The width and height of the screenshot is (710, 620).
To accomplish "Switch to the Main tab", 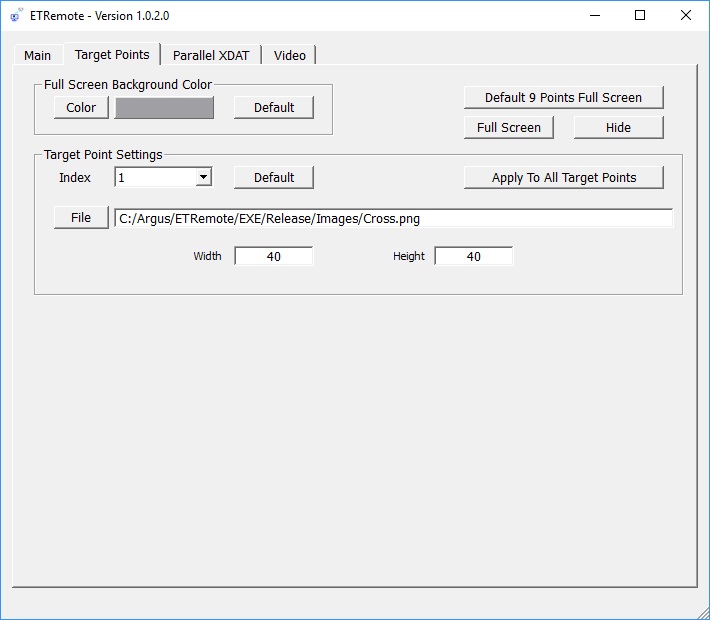I will coord(37,55).
